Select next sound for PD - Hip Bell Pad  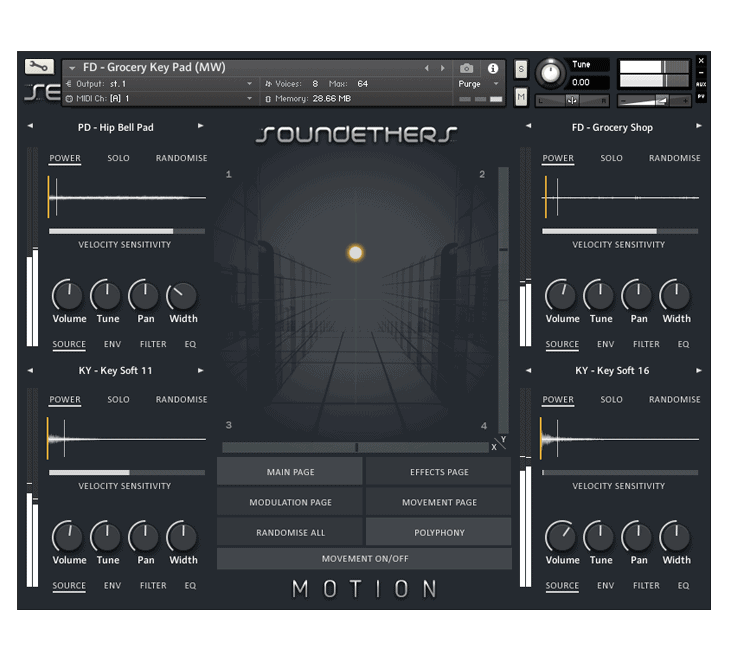coord(201,126)
